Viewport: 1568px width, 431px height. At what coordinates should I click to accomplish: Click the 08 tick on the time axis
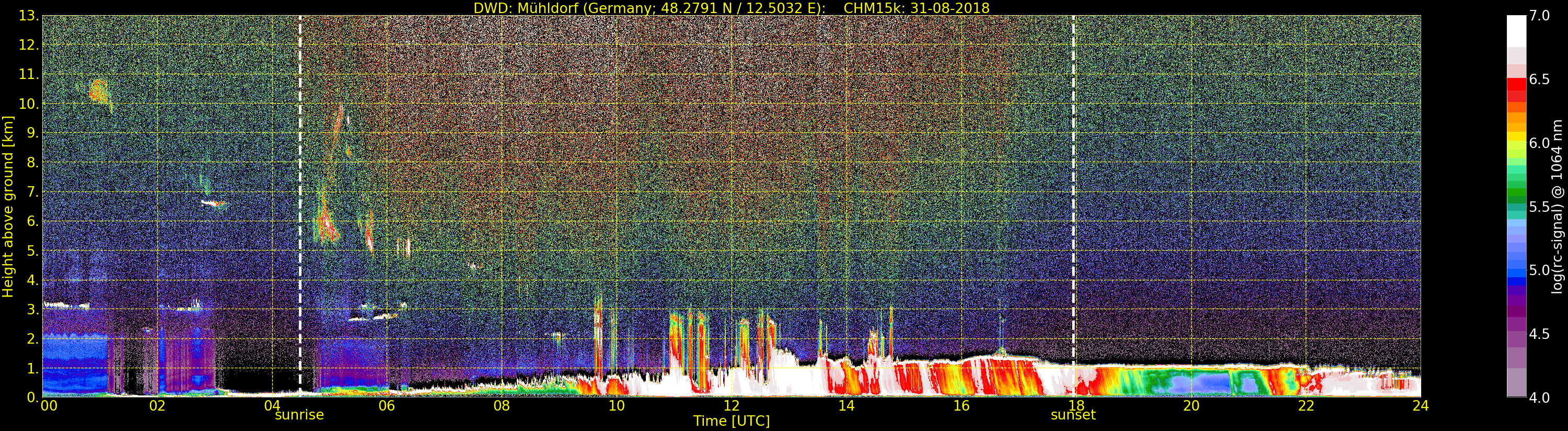pyautogui.click(x=501, y=406)
